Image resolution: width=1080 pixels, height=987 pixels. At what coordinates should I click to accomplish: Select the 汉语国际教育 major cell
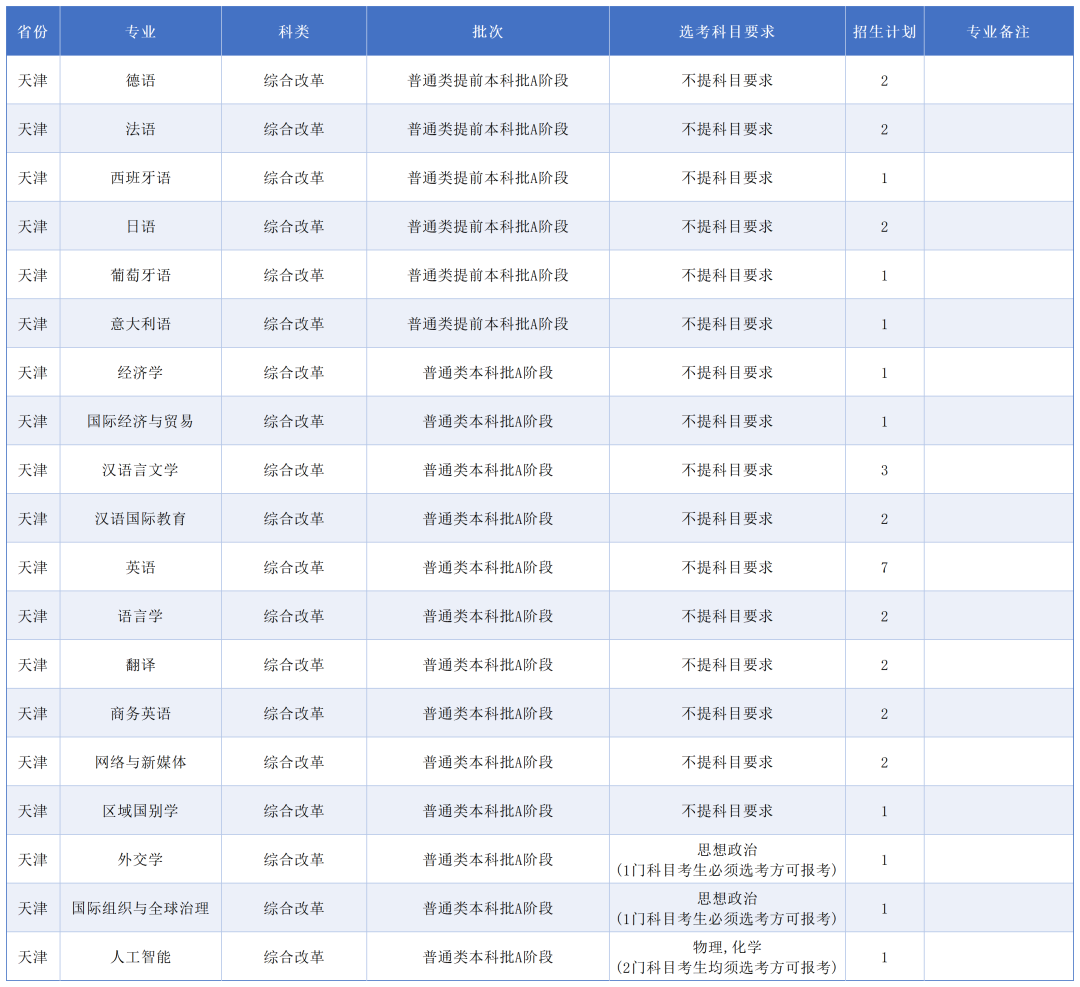(x=141, y=519)
